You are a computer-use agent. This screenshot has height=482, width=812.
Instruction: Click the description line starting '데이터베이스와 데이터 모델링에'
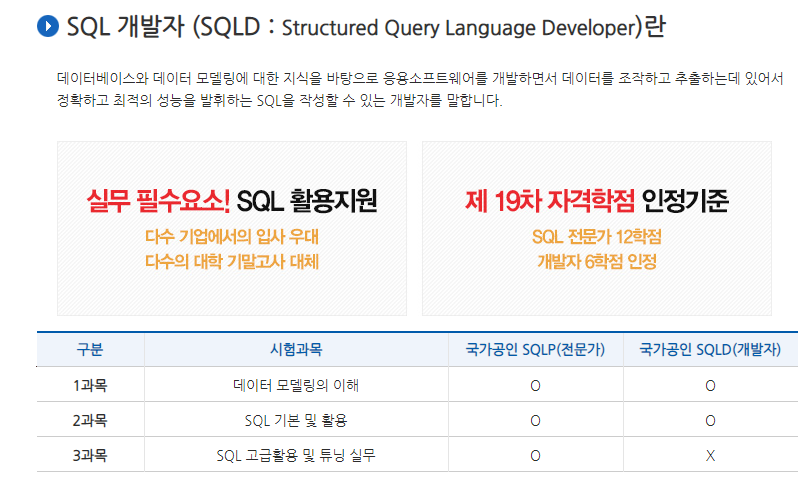pos(420,79)
